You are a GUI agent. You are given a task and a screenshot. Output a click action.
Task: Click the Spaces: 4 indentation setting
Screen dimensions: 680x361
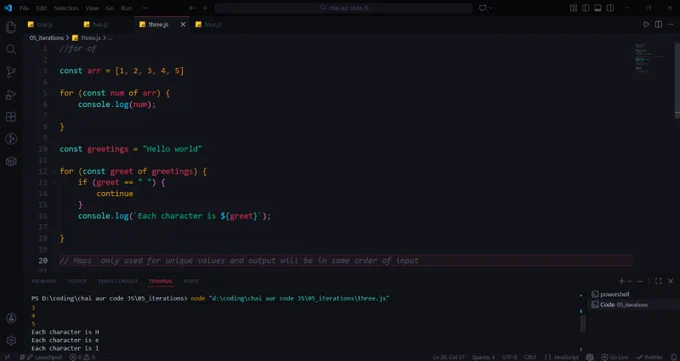tap(483, 357)
